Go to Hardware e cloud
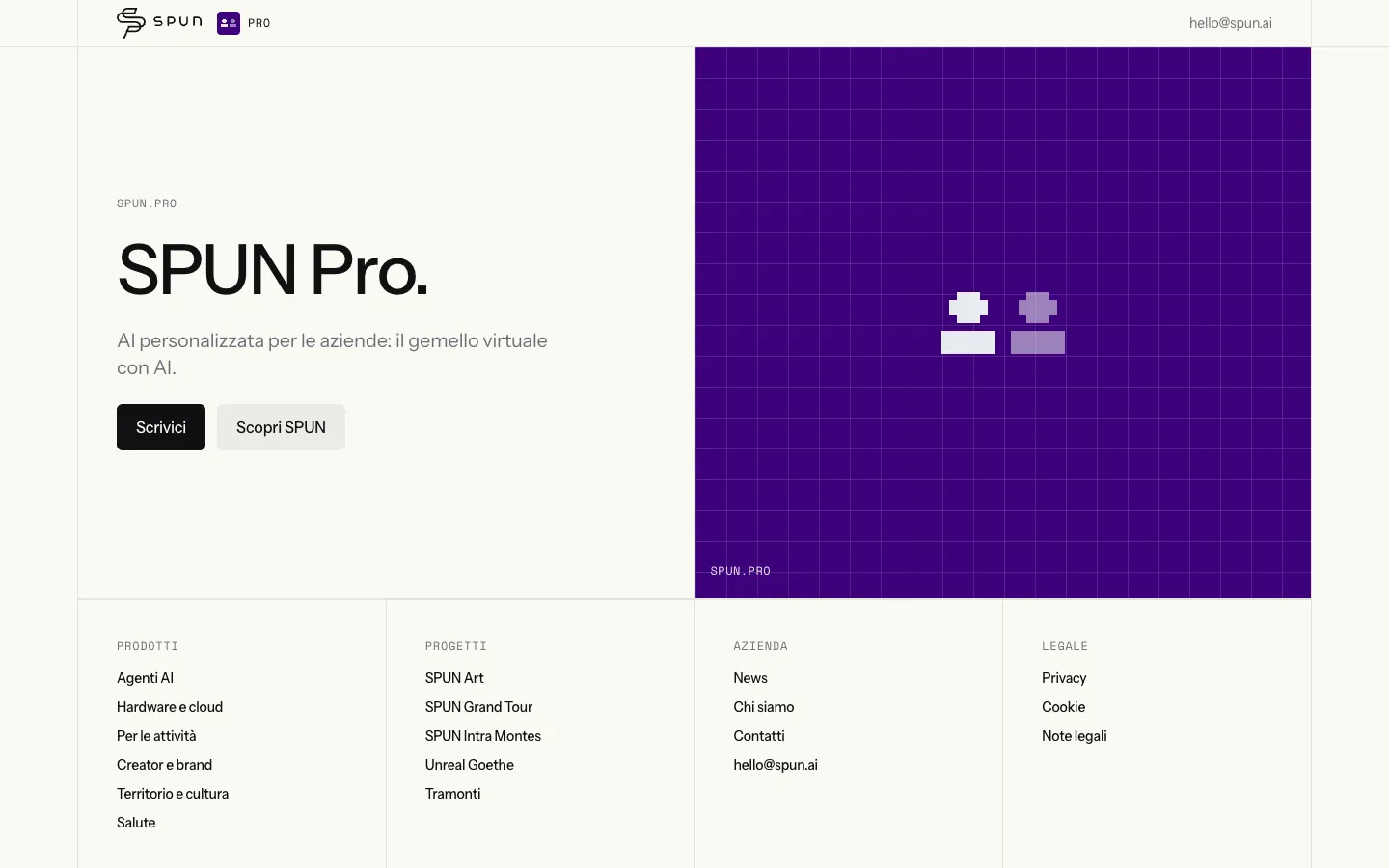Screen dimensions: 1389x868 170,707
